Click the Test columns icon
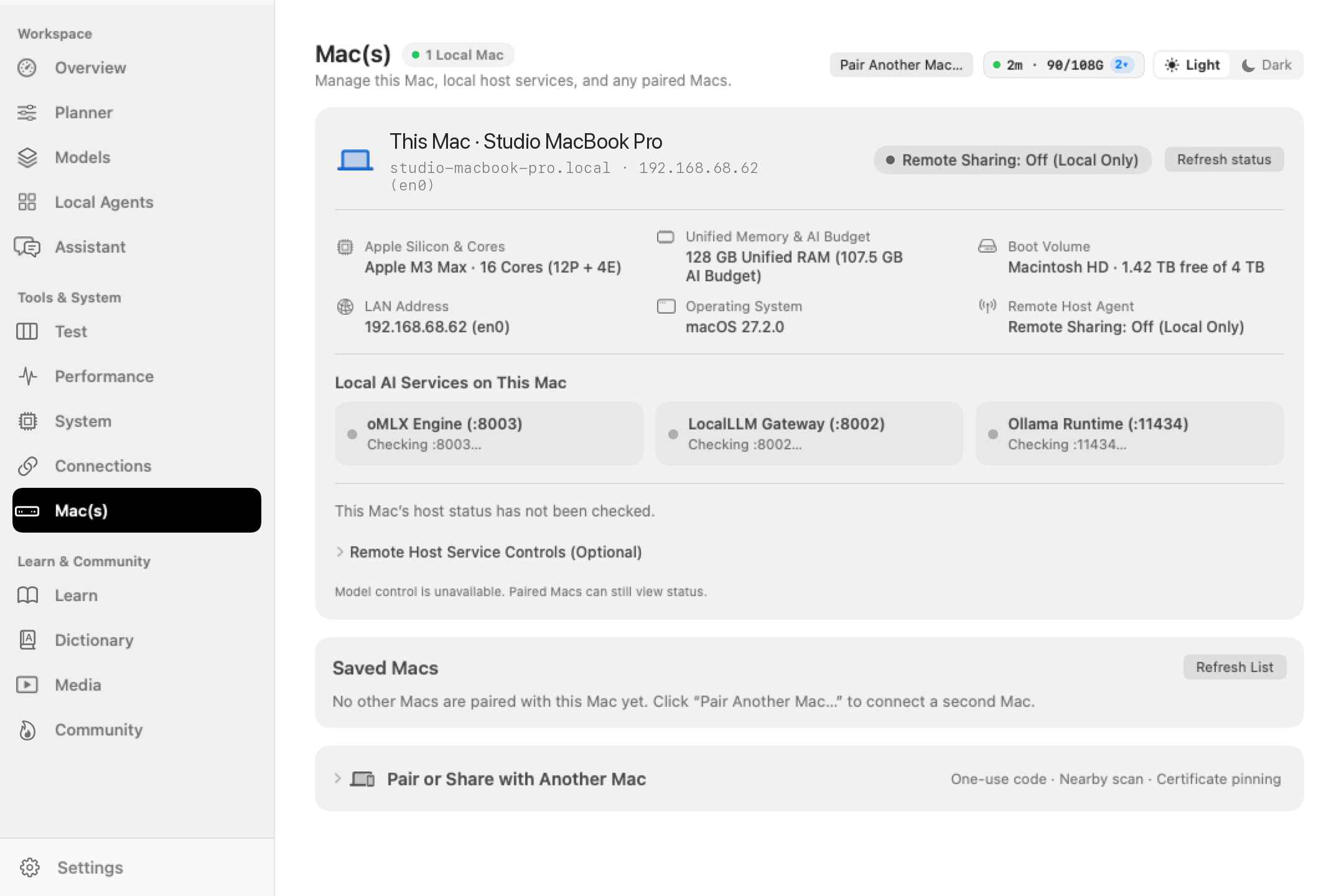1344x896 pixels. click(27, 332)
